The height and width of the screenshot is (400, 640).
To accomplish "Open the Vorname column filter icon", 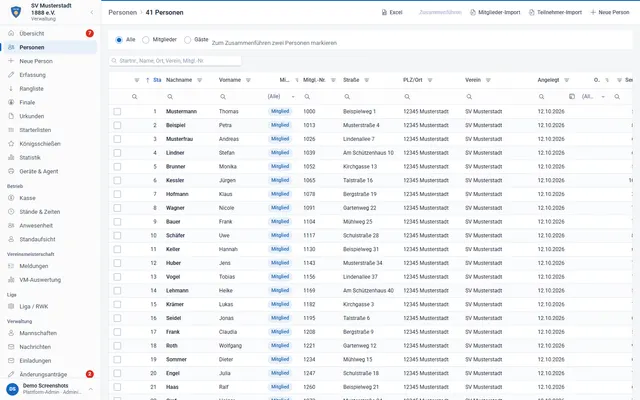I will click(x=248, y=80).
